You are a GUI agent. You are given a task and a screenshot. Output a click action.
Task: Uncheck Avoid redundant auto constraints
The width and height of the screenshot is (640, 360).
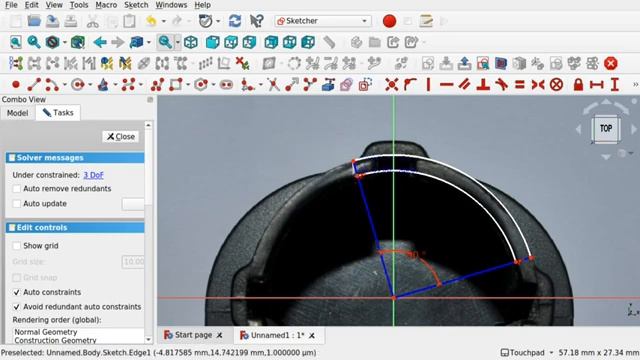pyautogui.click(x=17, y=307)
